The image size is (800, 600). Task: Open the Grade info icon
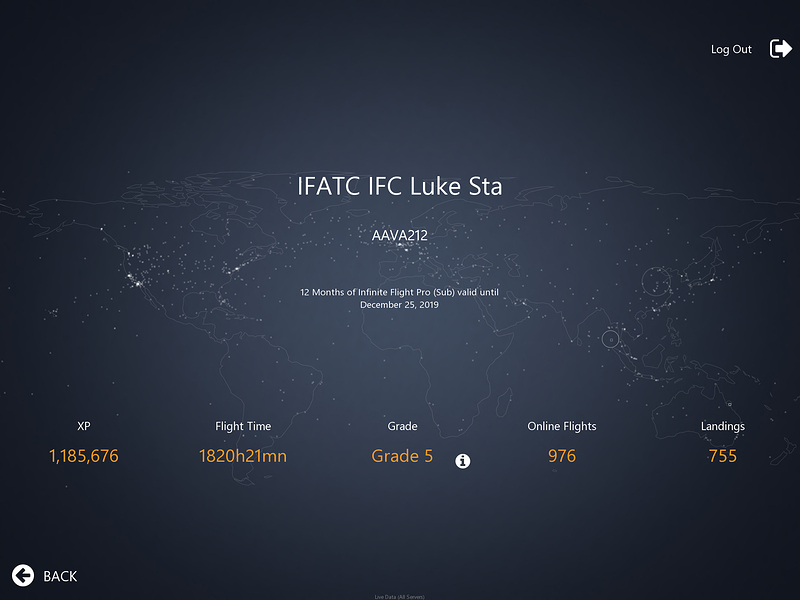click(x=463, y=461)
